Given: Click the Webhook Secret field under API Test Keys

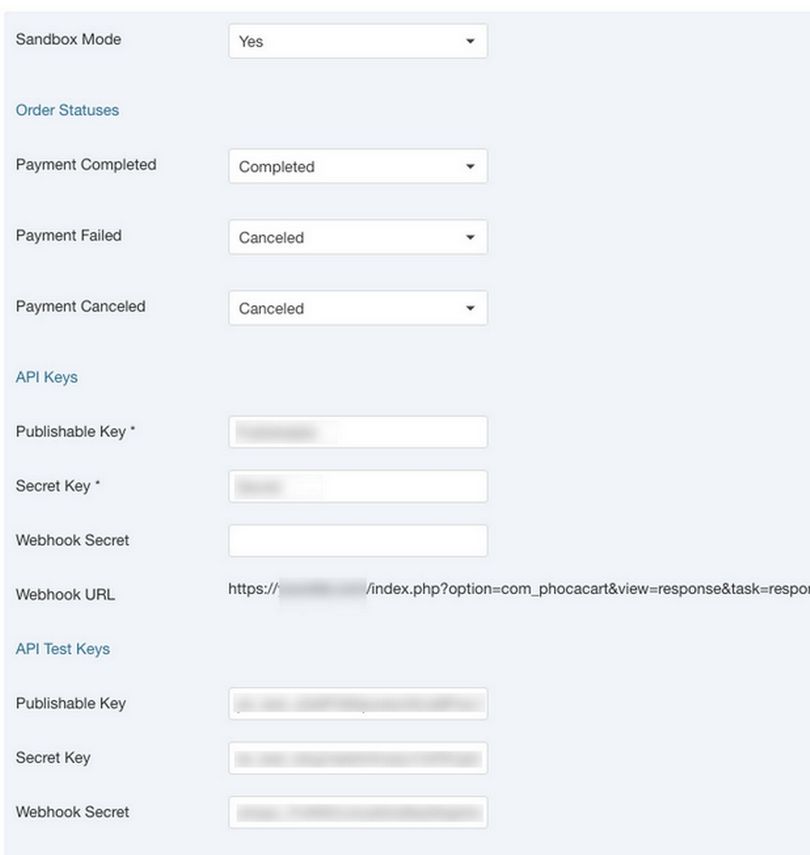Looking at the screenshot, I should tap(357, 812).
